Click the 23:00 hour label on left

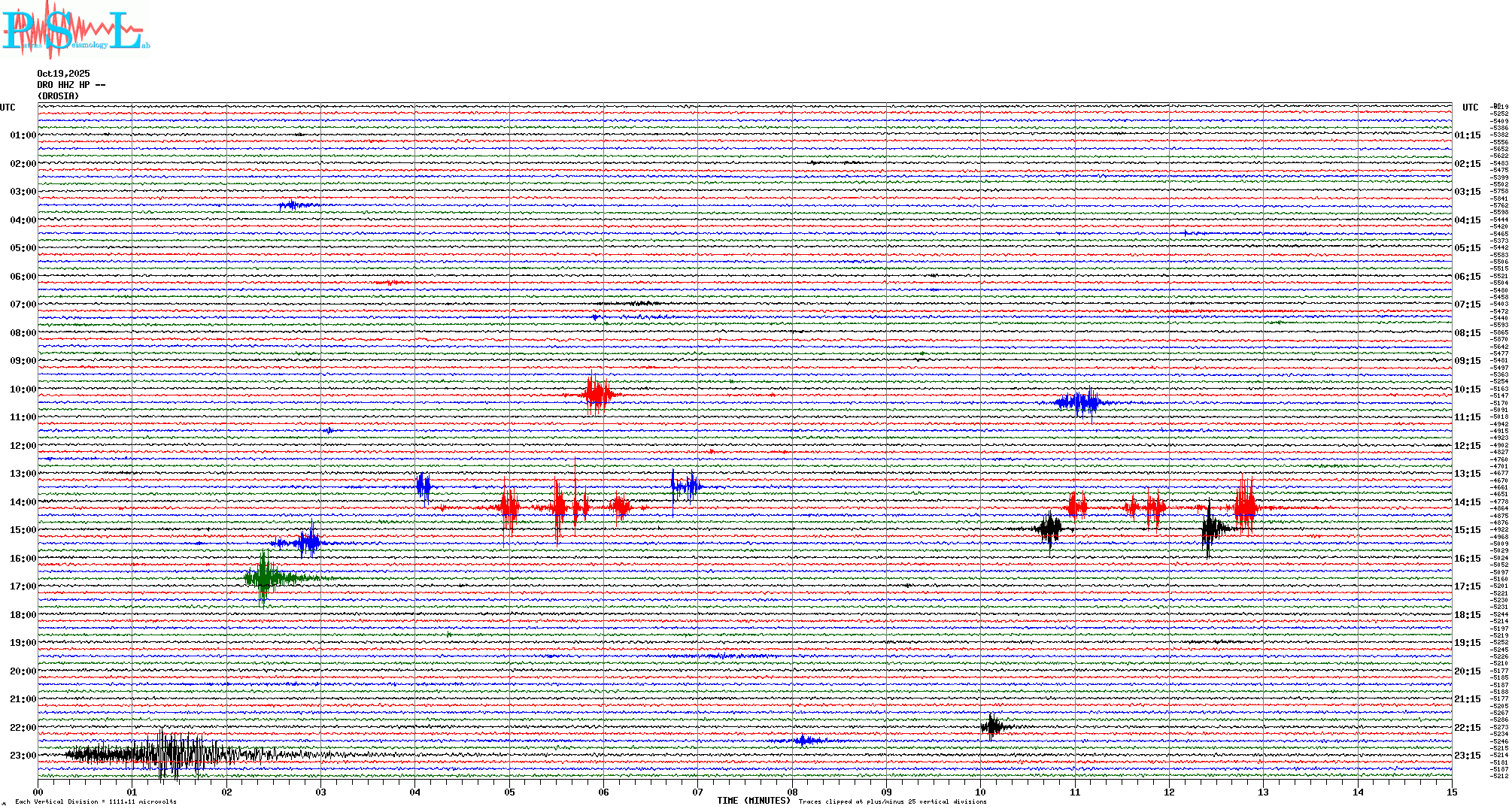pyautogui.click(x=23, y=756)
